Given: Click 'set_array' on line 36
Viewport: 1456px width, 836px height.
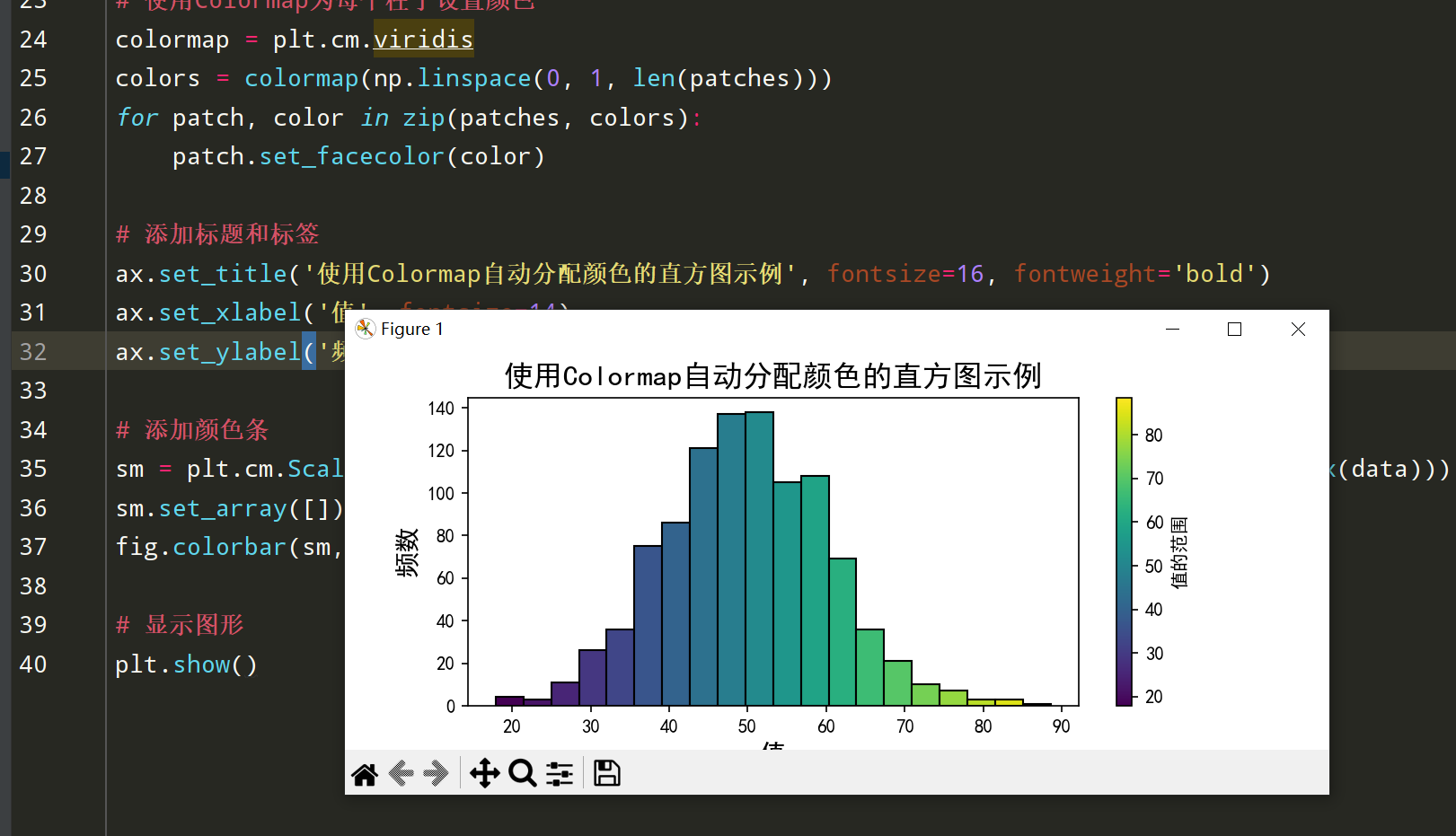Looking at the screenshot, I should [223, 508].
